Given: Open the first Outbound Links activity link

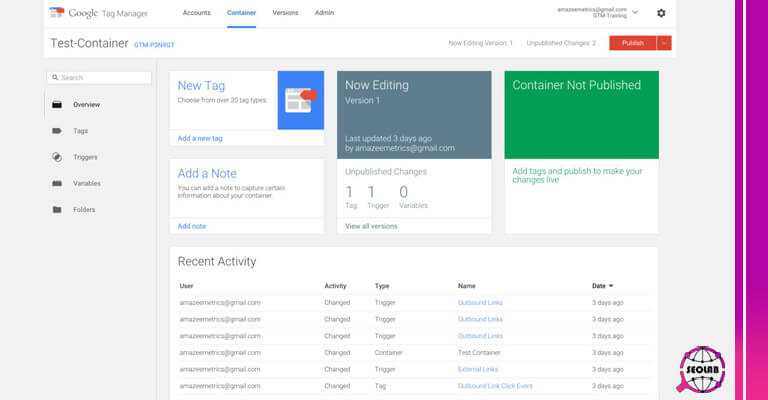Looking at the screenshot, I should coord(480,303).
